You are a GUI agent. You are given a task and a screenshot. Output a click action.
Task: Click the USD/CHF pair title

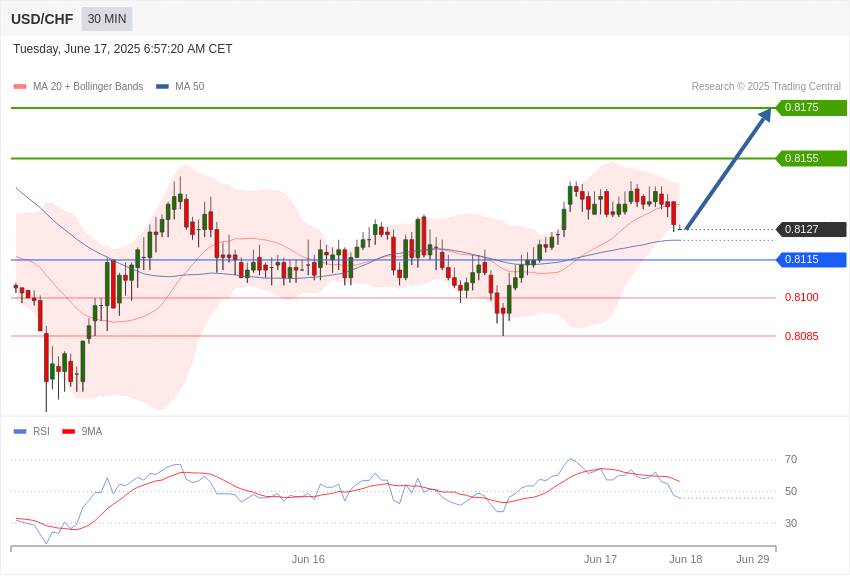[42, 19]
